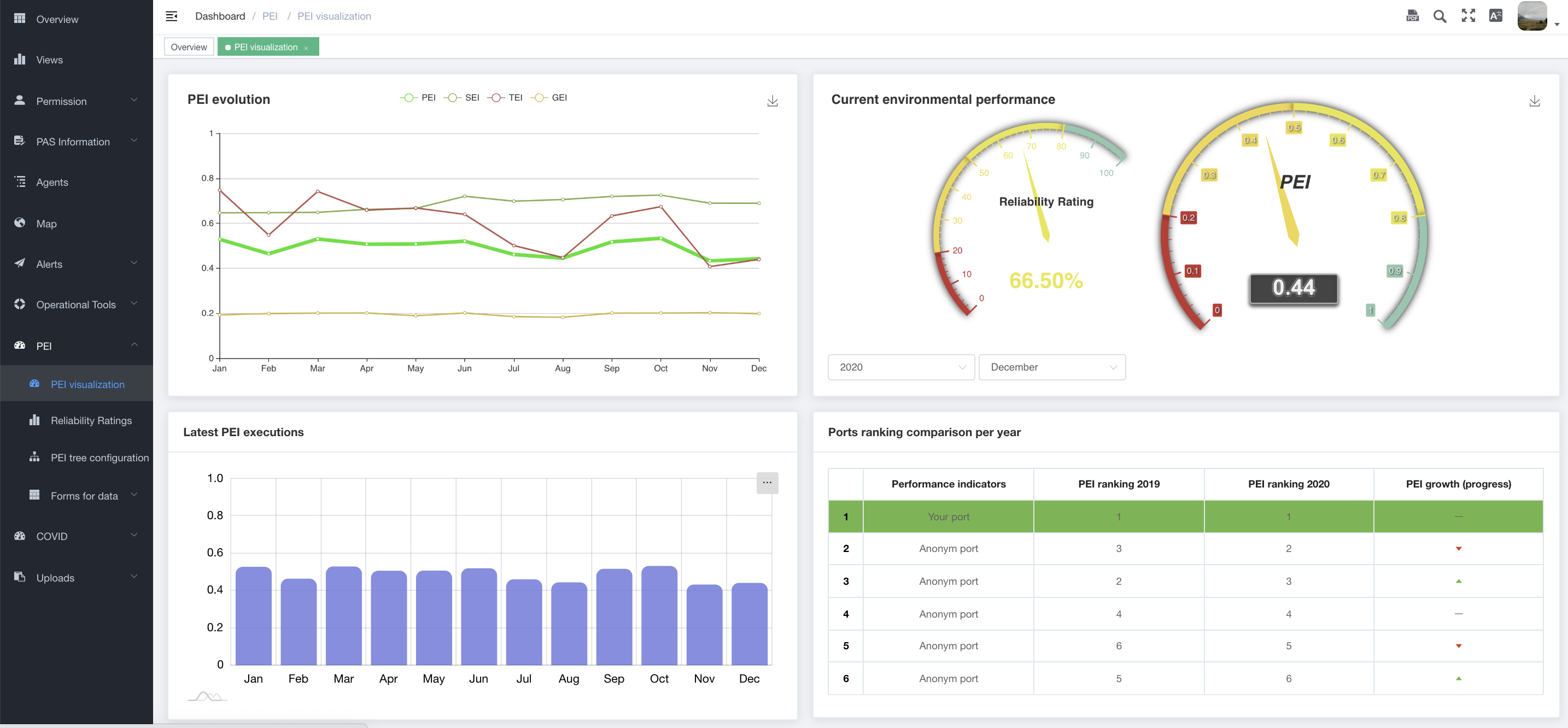The height and width of the screenshot is (728, 1568).
Task: Click the Agents list icon
Action: click(20, 181)
